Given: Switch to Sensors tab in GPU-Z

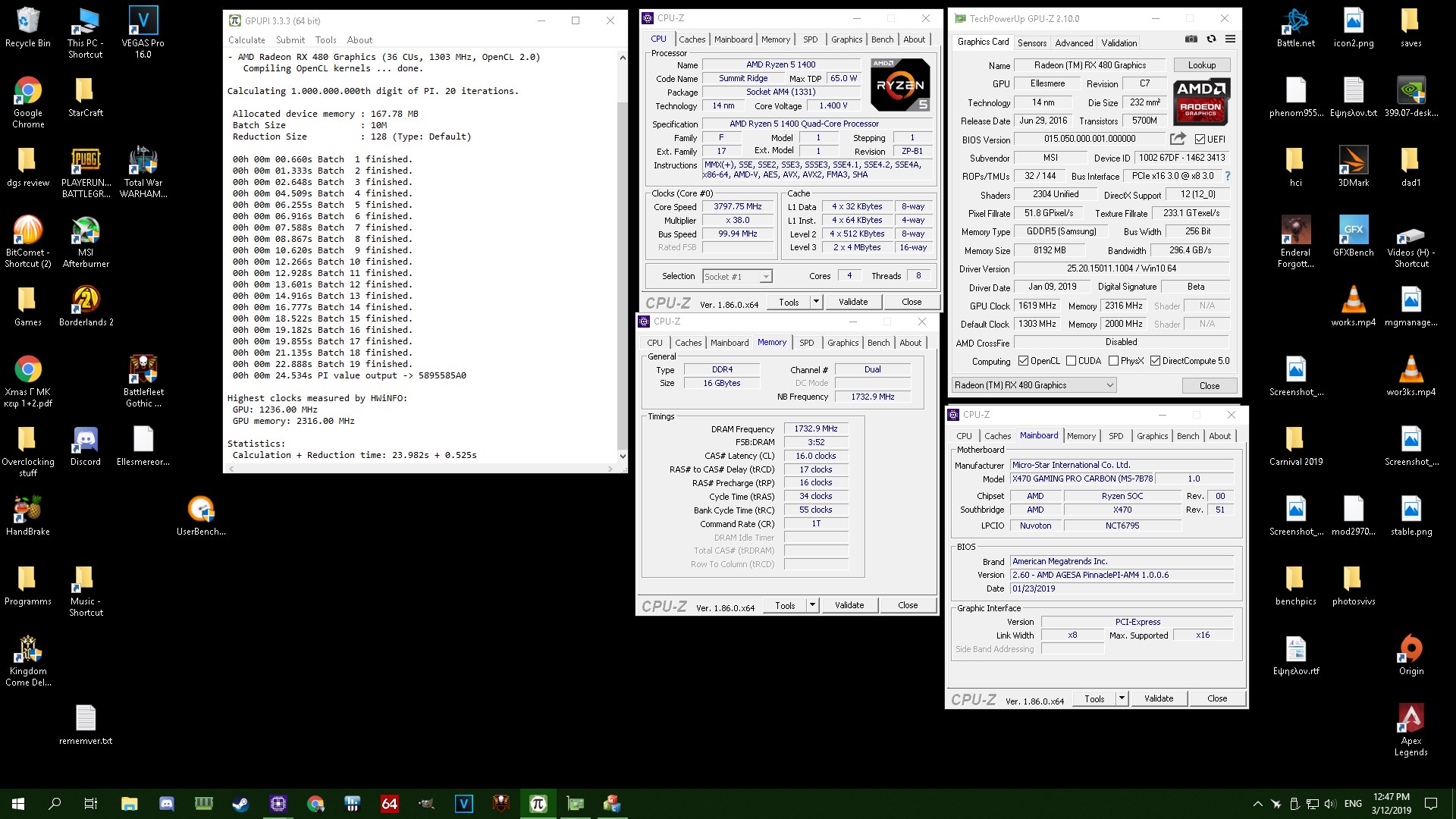Looking at the screenshot, I should point(1031,43).
